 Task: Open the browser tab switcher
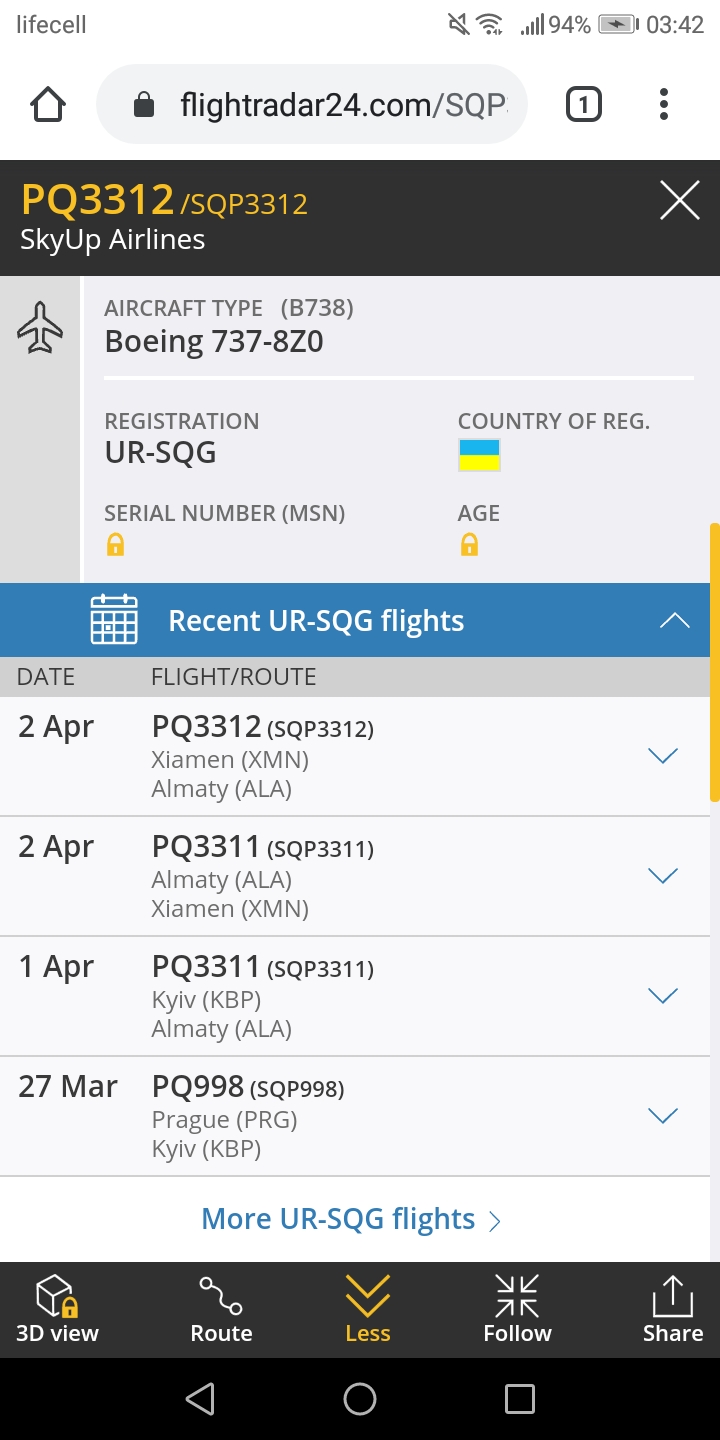pyautogui.click(x=584, y=105)
